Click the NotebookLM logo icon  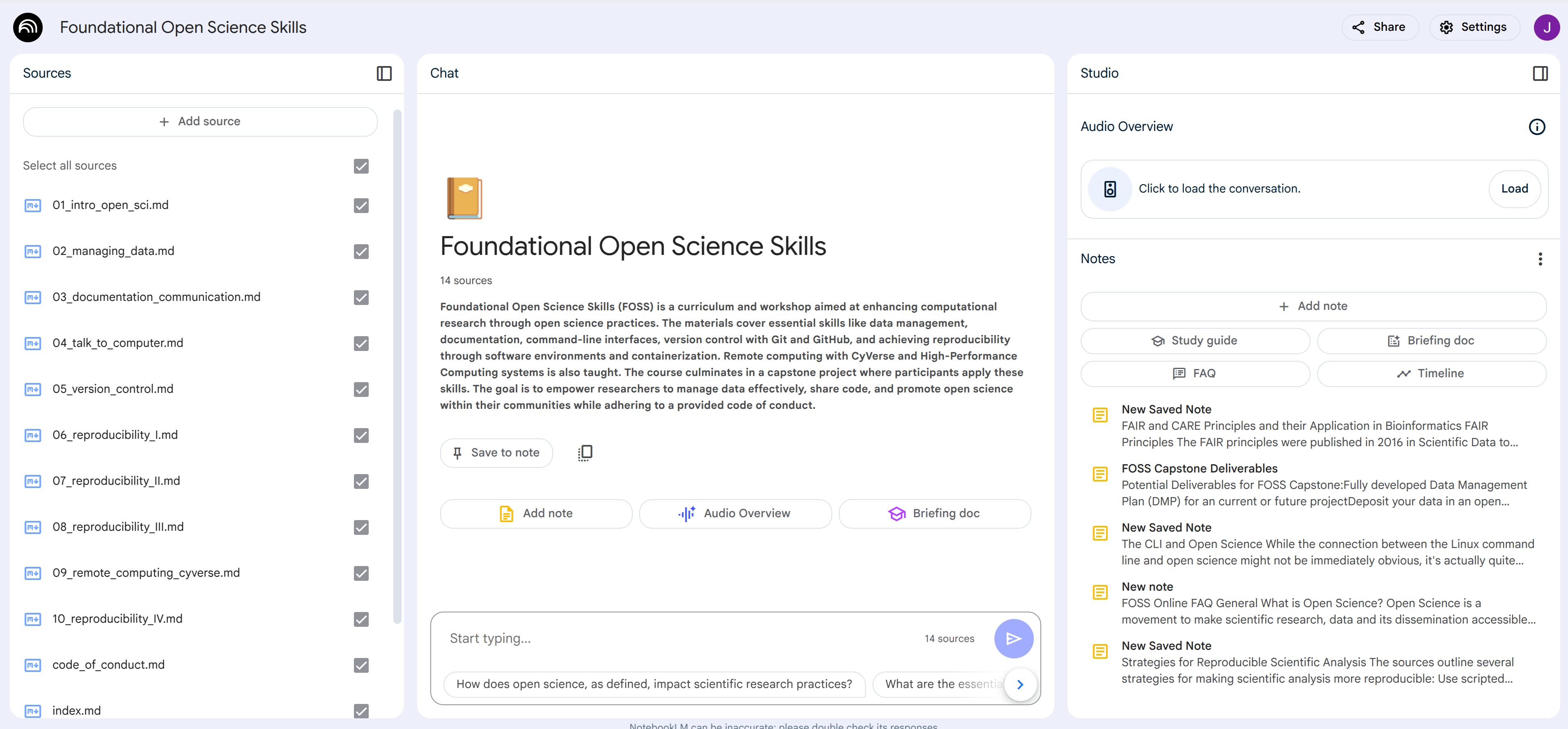[x=28, y=28]
